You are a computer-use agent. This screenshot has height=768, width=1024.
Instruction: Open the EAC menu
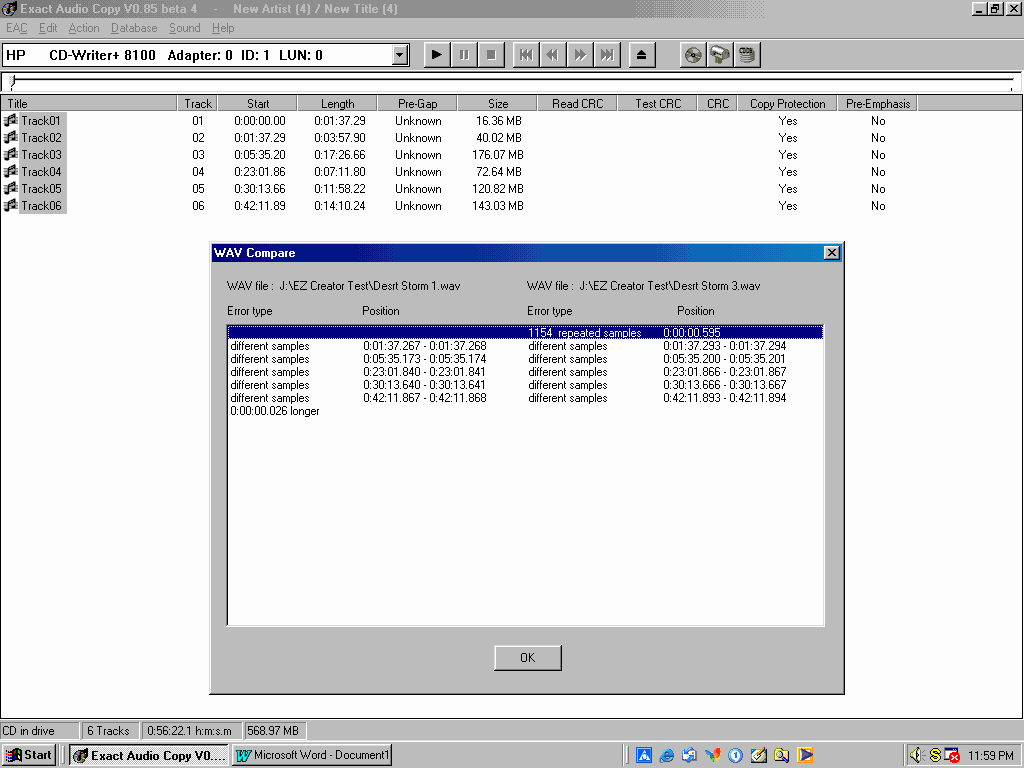click(17, 28)
